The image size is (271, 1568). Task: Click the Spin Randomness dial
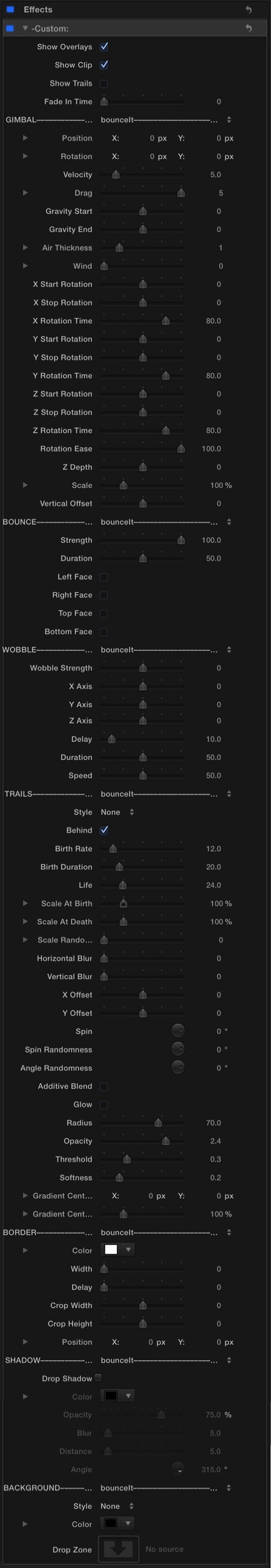pyautogui.click(x=178, y=1049)
